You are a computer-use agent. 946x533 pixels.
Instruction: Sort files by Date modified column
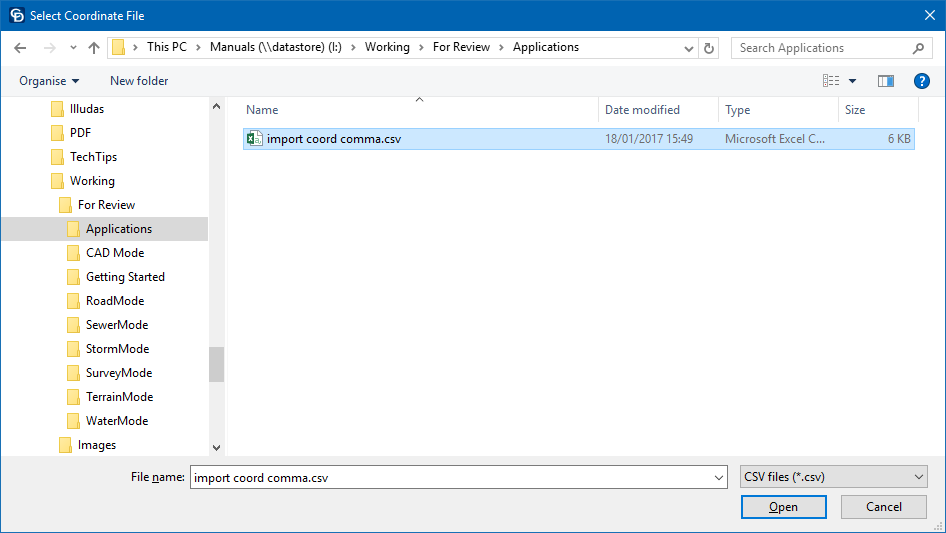(642, 110)
